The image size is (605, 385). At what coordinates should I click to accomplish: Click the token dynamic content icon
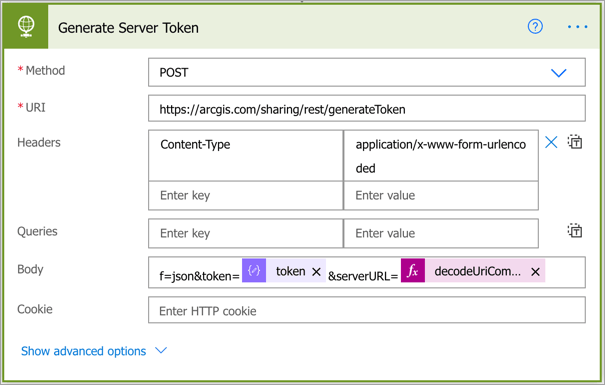[x=254, y=270]
